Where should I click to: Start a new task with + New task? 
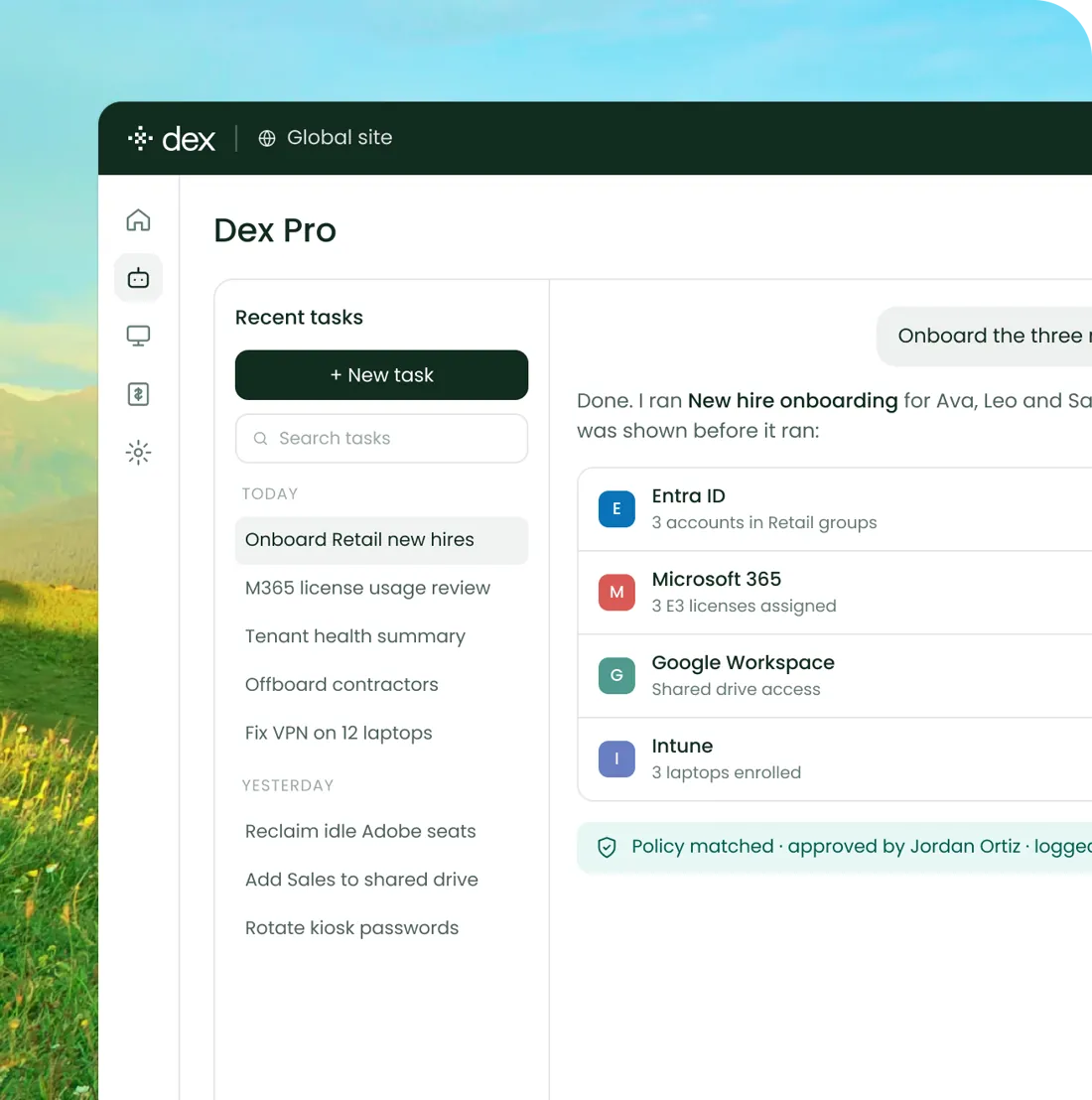coord(381,375)
